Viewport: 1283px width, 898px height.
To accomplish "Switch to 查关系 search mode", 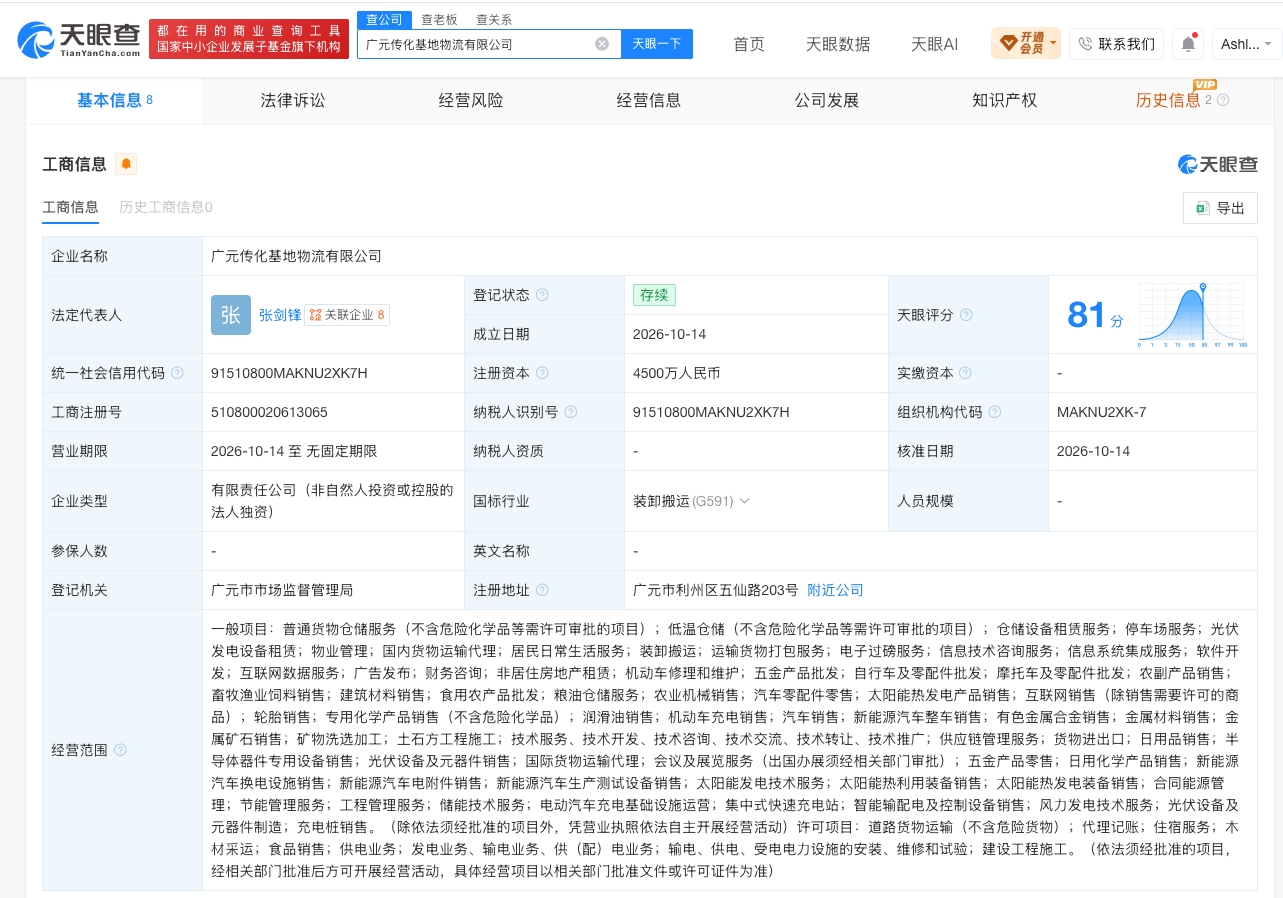I will 494,19.
